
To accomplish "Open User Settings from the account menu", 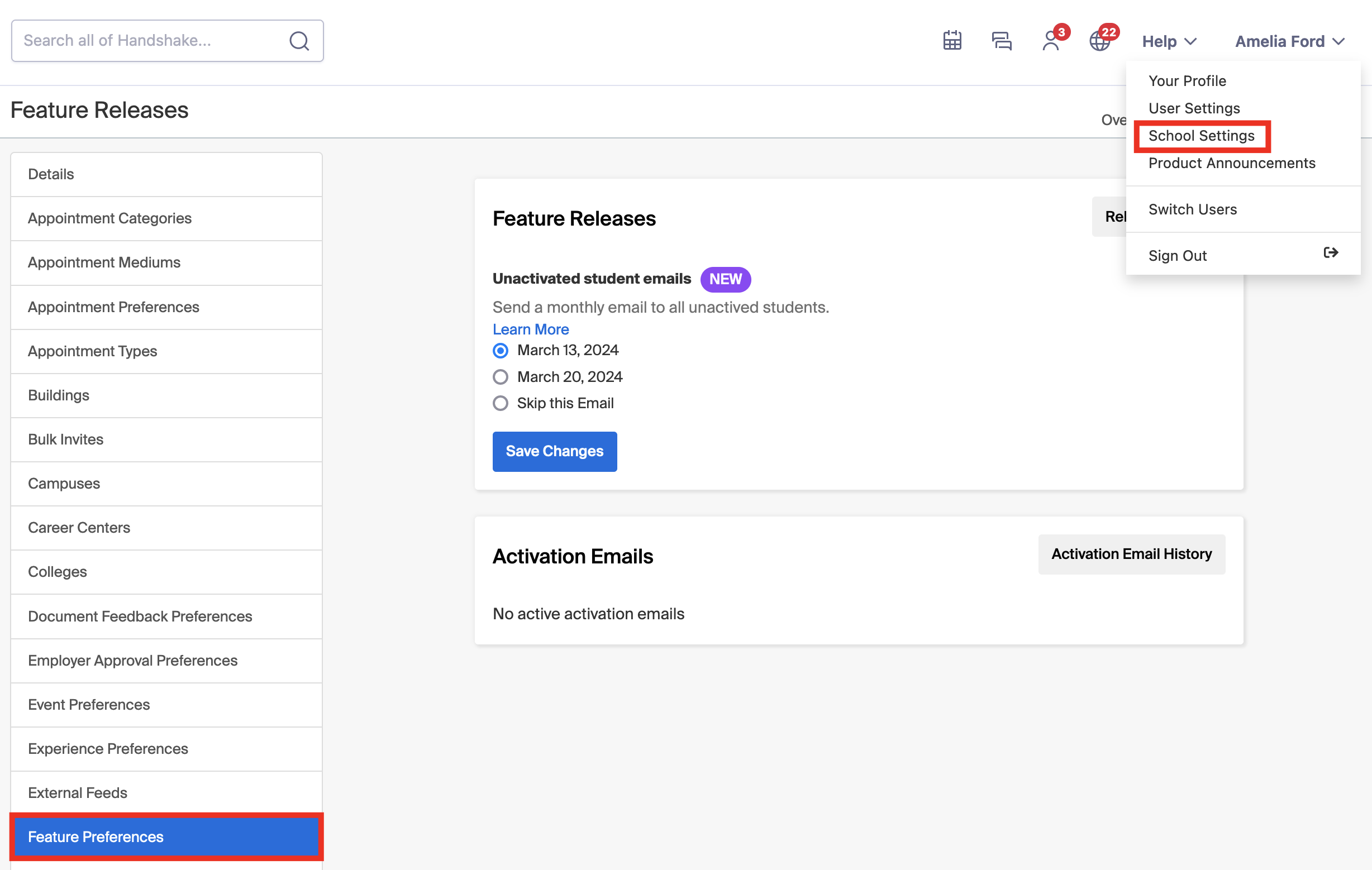I will coord(1194,108).
